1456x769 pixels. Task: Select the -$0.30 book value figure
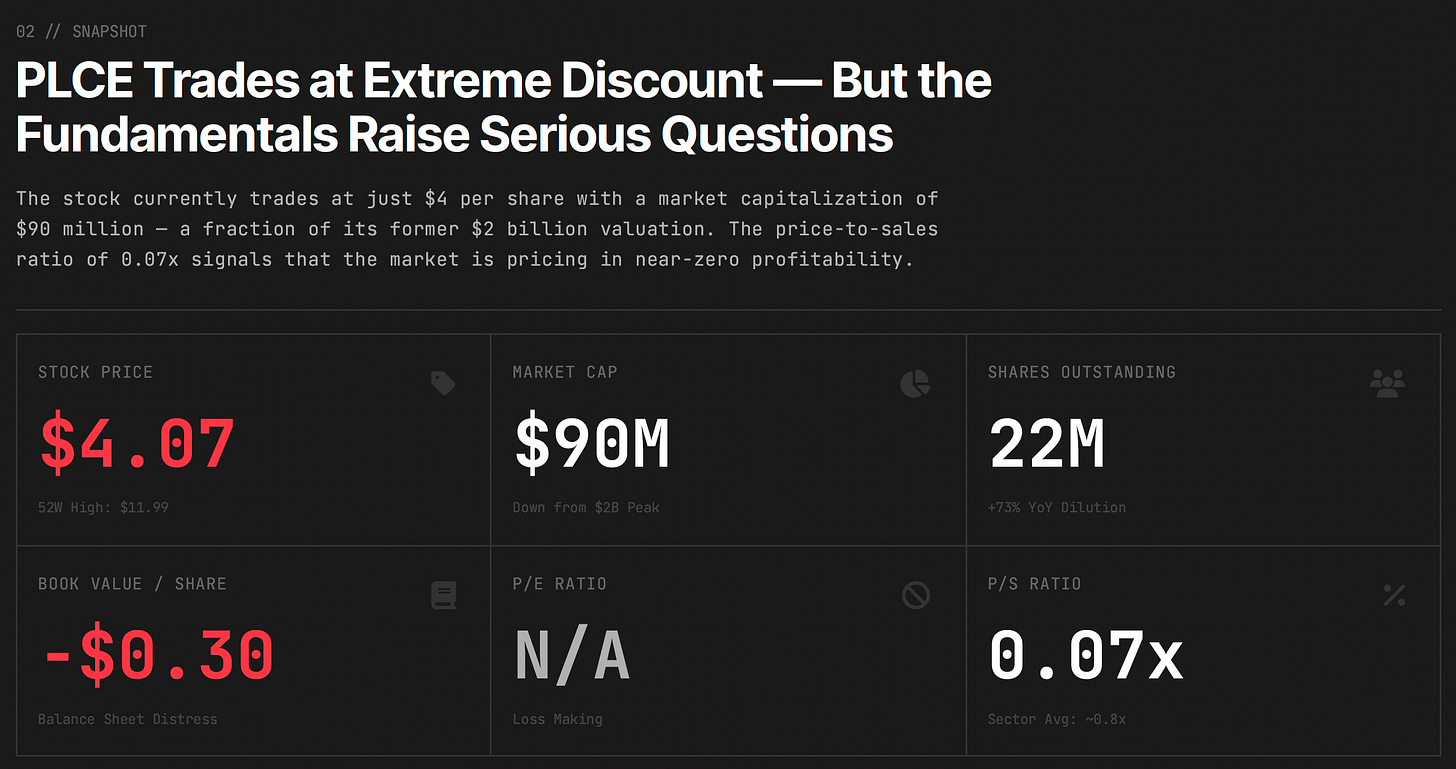point(157,656)
